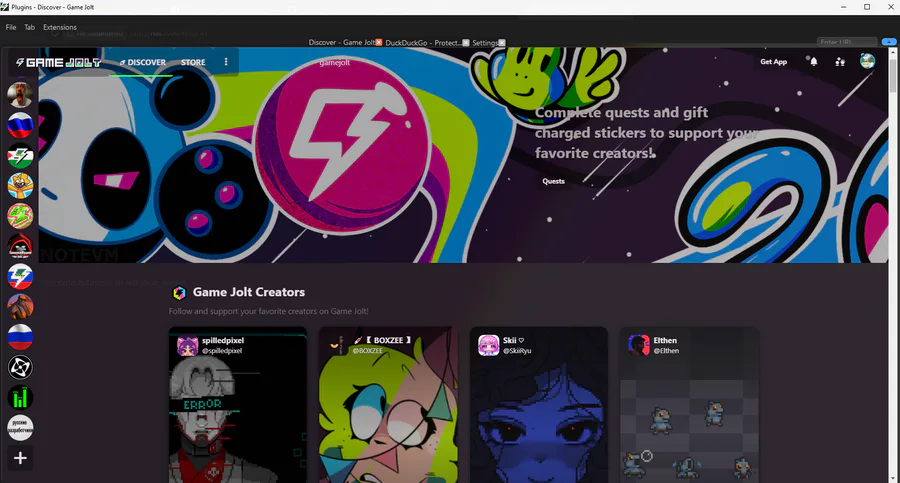The width and height of the screenshot is (900, 483).
Task: Click 'Follow and support your favorite creators' text
Action: pos(269,311)
